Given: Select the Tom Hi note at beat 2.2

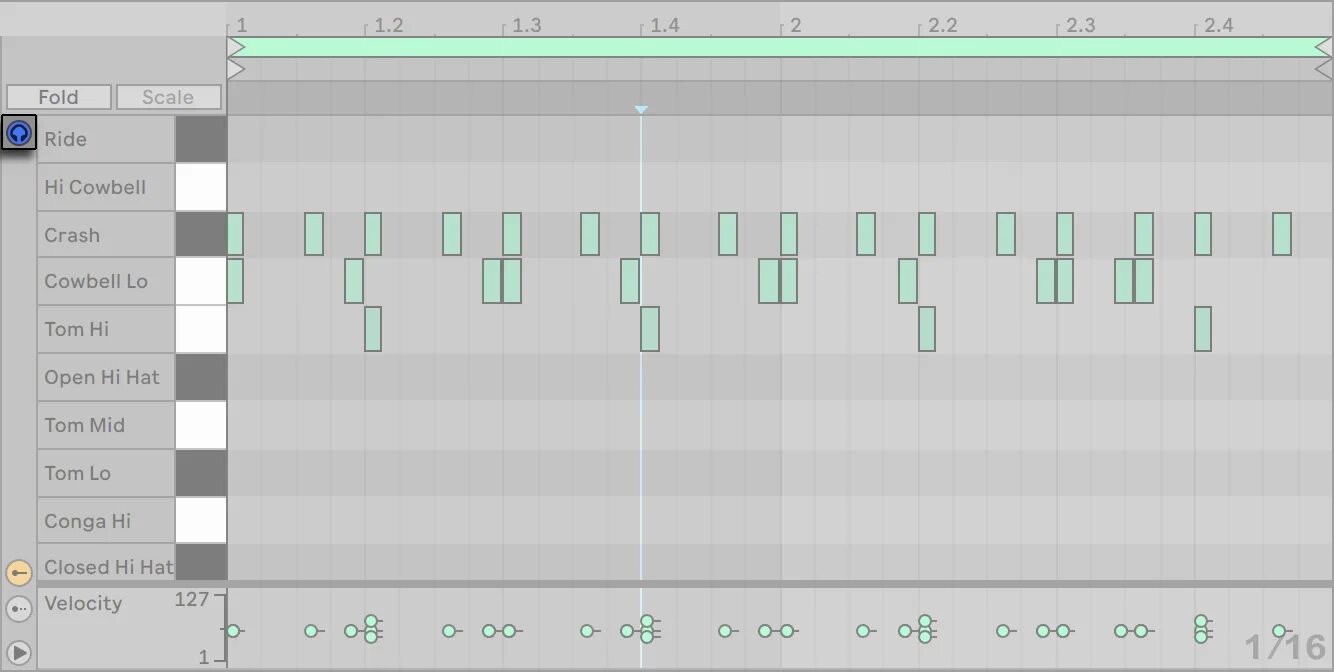Looking at the screenshot, I should coord(927,329).
